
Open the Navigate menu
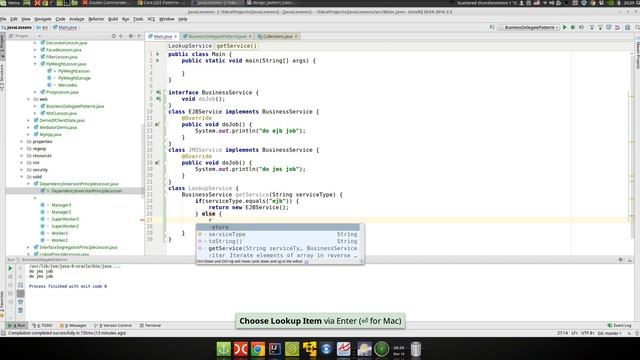tap(42, 19)
